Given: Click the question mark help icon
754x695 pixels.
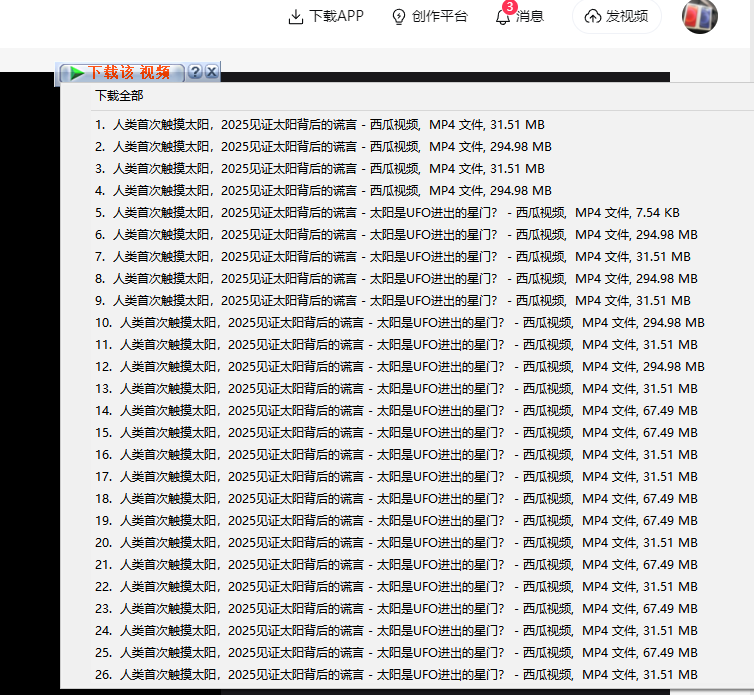Looking at the screenshot, I should pyautogui.click(x=195, y=72).
